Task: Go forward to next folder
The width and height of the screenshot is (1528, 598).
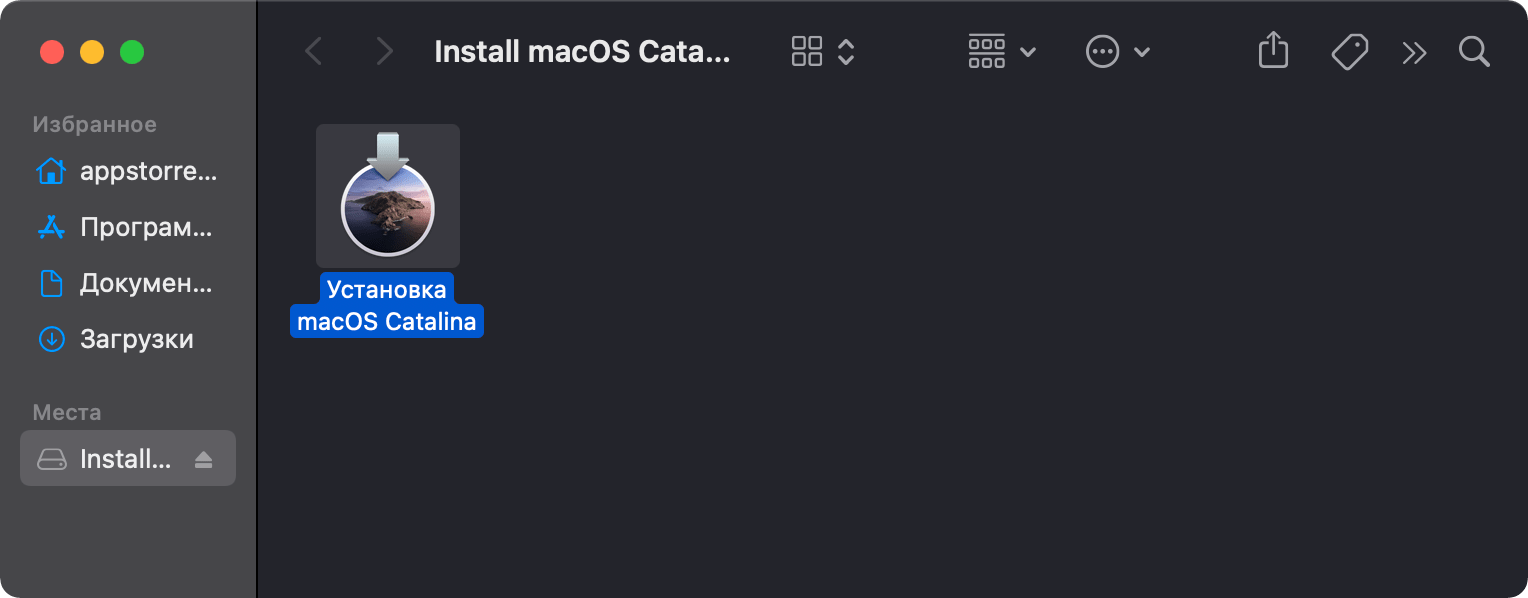Action: (384, 51)
